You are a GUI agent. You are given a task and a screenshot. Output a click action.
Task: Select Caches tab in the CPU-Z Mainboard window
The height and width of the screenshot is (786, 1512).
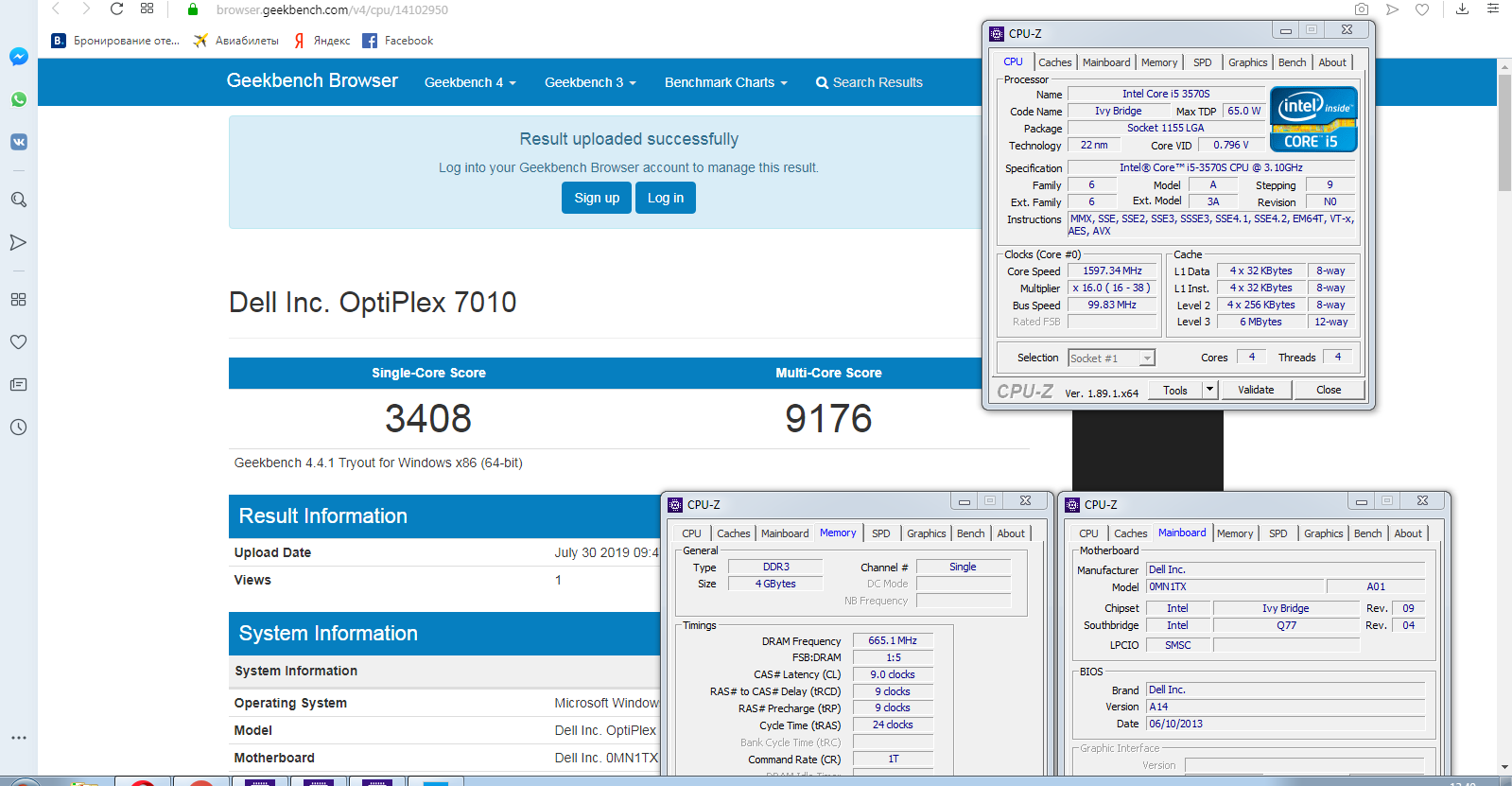pos(1130,533)
